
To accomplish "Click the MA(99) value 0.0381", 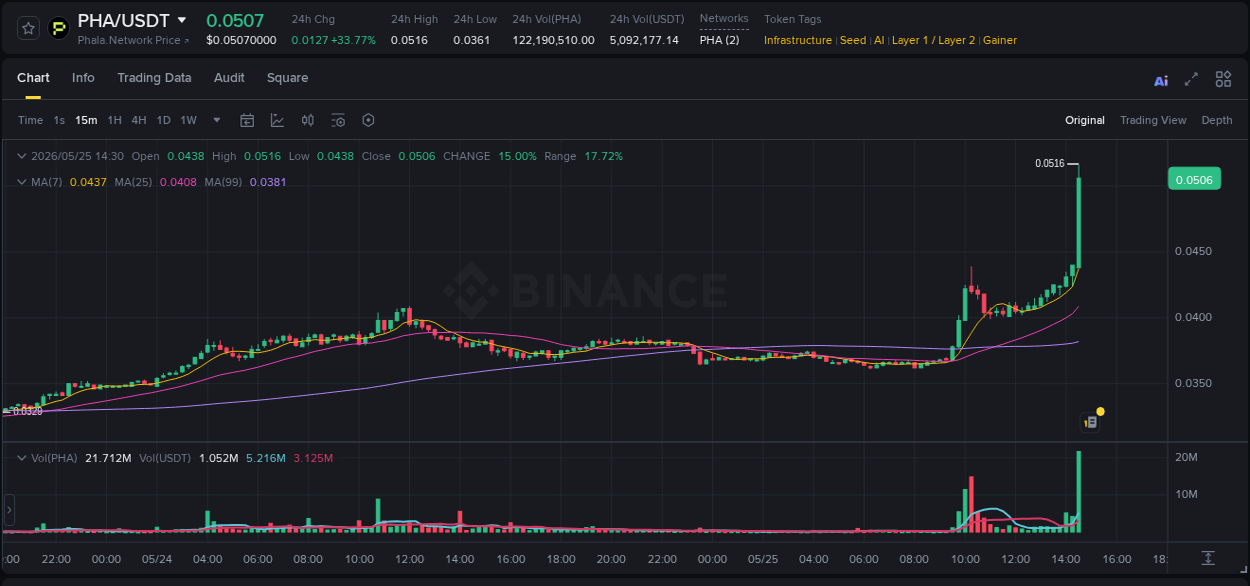I will pos(267,182).
